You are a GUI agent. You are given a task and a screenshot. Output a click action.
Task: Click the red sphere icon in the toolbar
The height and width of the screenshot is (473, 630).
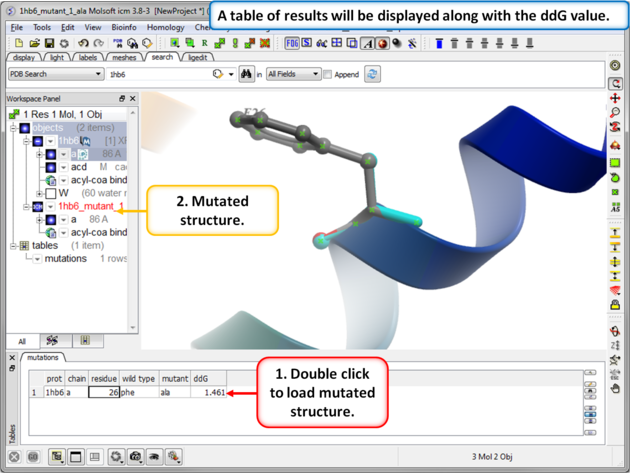[x=382, y=43]
